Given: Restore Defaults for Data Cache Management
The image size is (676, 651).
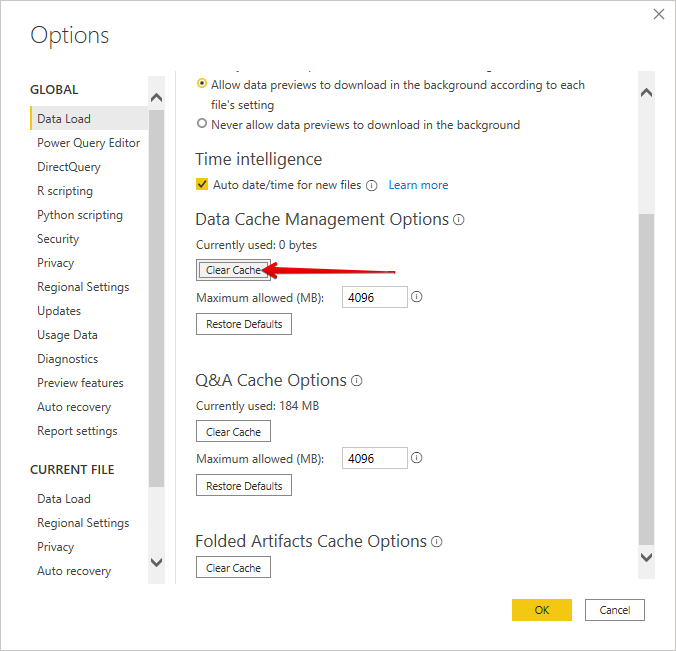Looking at the screenshot, I should (244, 324).
